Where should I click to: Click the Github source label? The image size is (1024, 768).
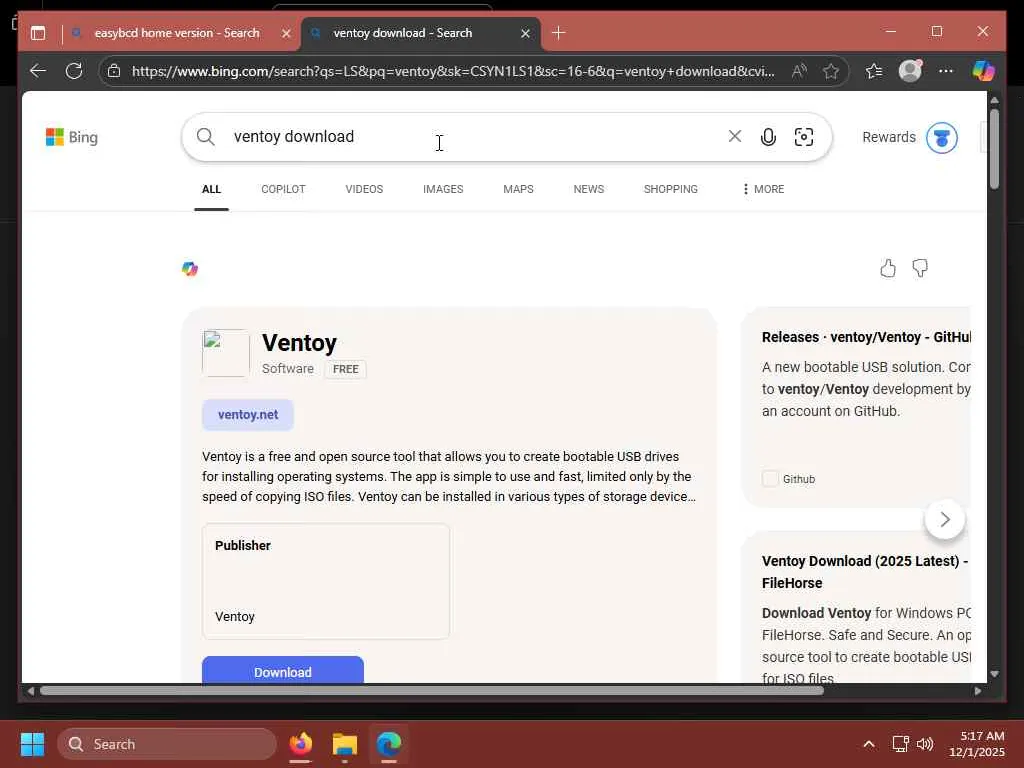click(799, 479)
